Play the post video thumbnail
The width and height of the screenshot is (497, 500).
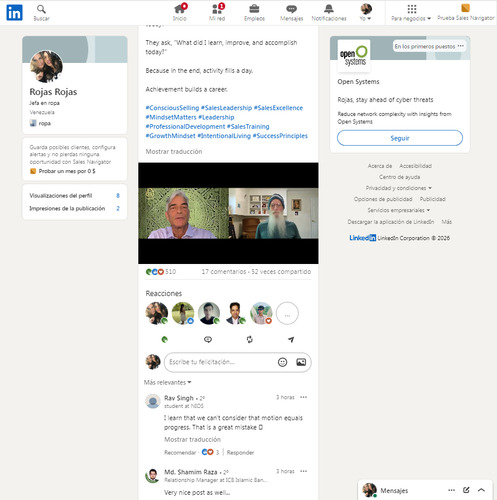228,213
